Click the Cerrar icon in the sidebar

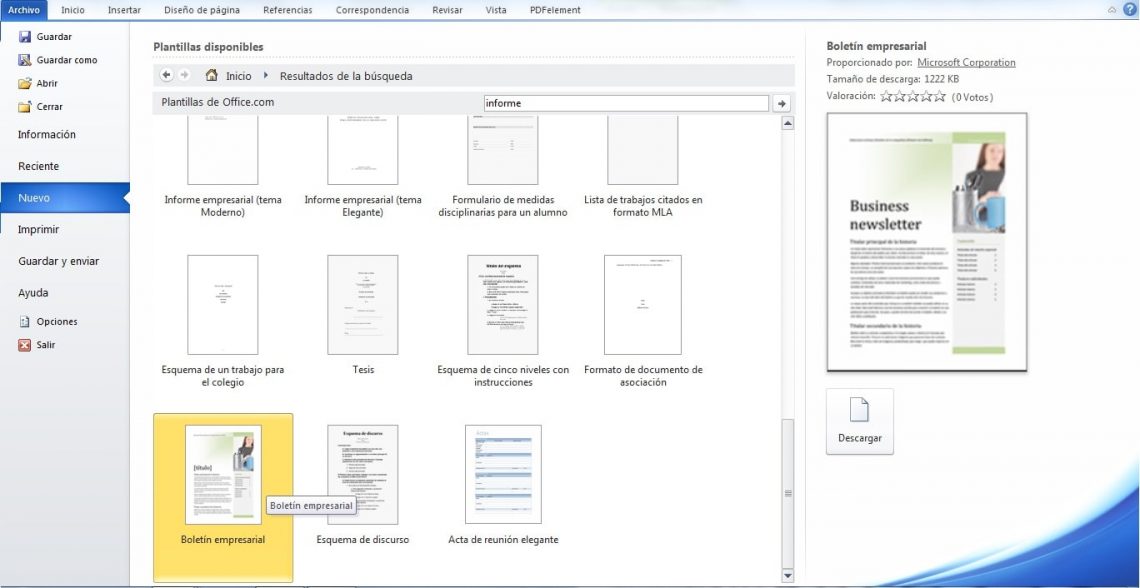24,105
